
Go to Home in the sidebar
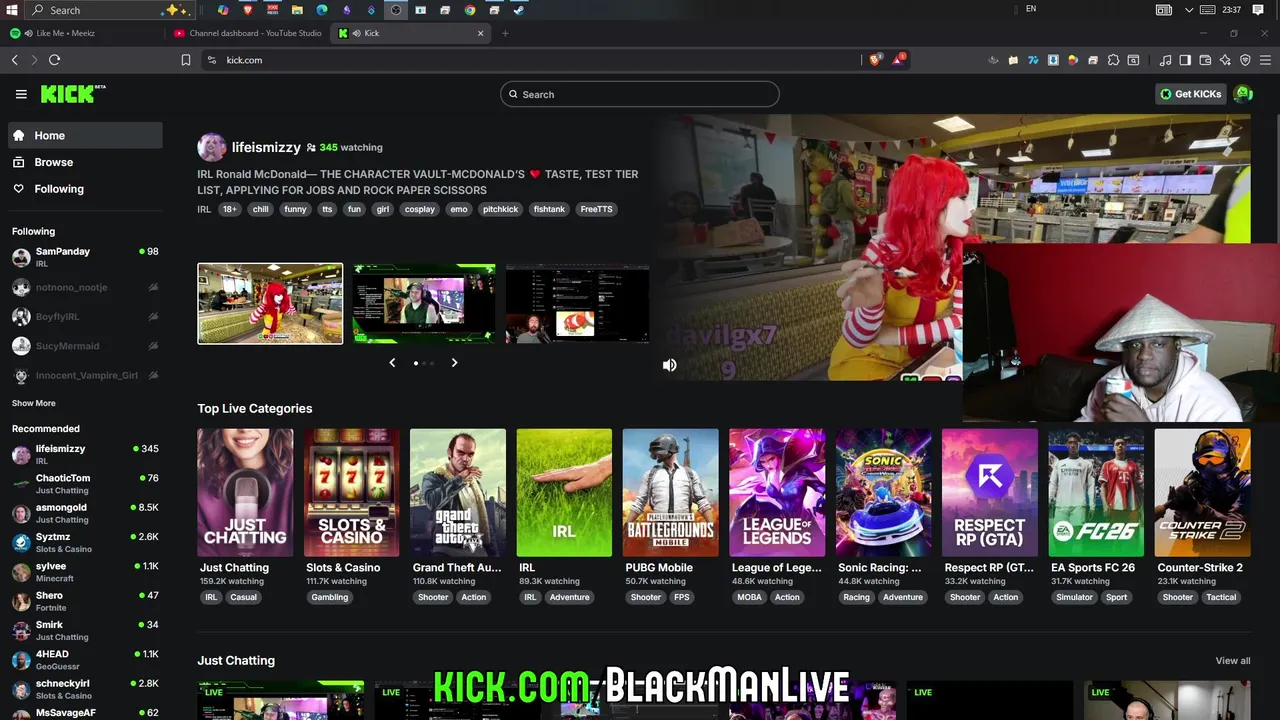coord(85,135)
